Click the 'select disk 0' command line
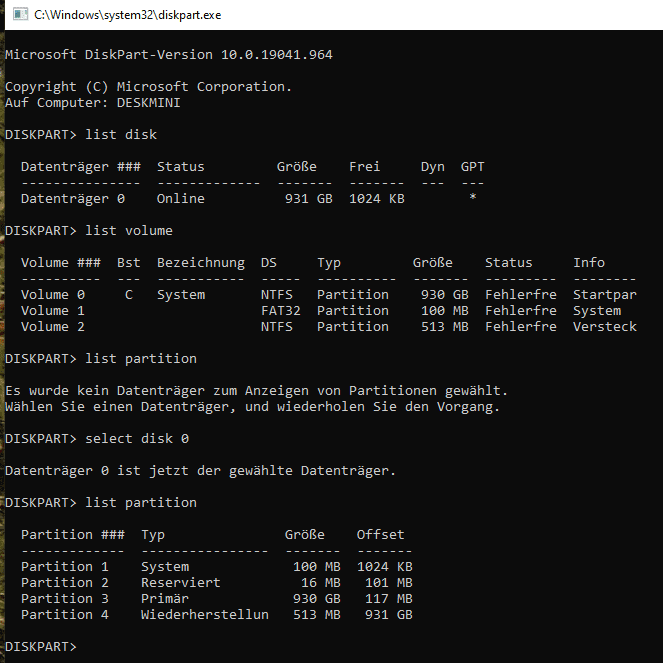The width and height of the screenshot is (663, 663). [97, 438]
